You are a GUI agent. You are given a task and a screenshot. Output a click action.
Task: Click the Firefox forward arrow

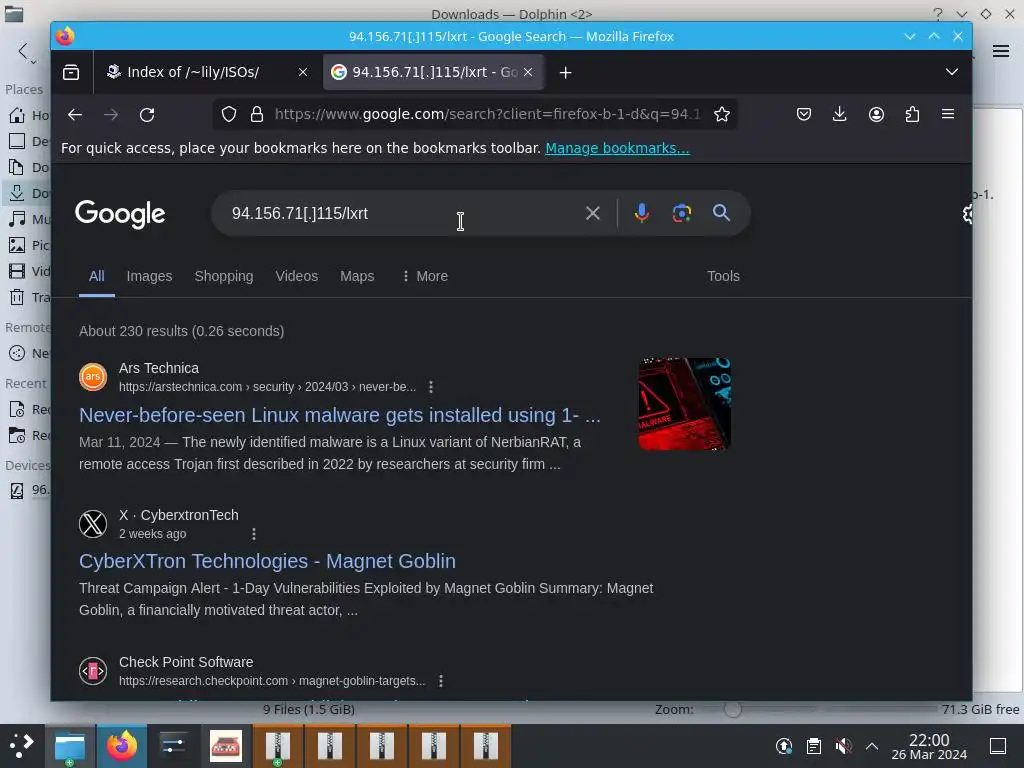111,115
